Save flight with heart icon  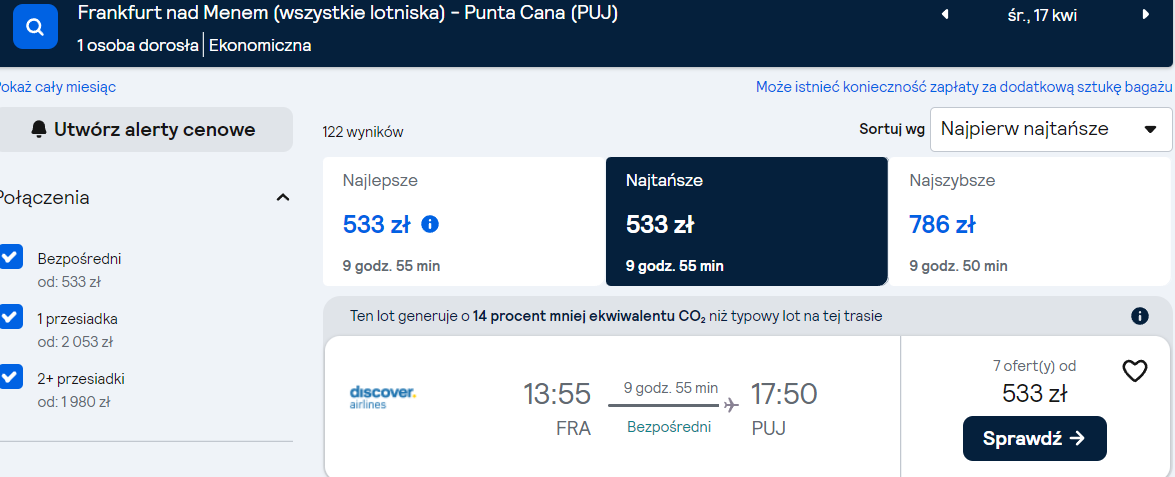(1135, 371)
